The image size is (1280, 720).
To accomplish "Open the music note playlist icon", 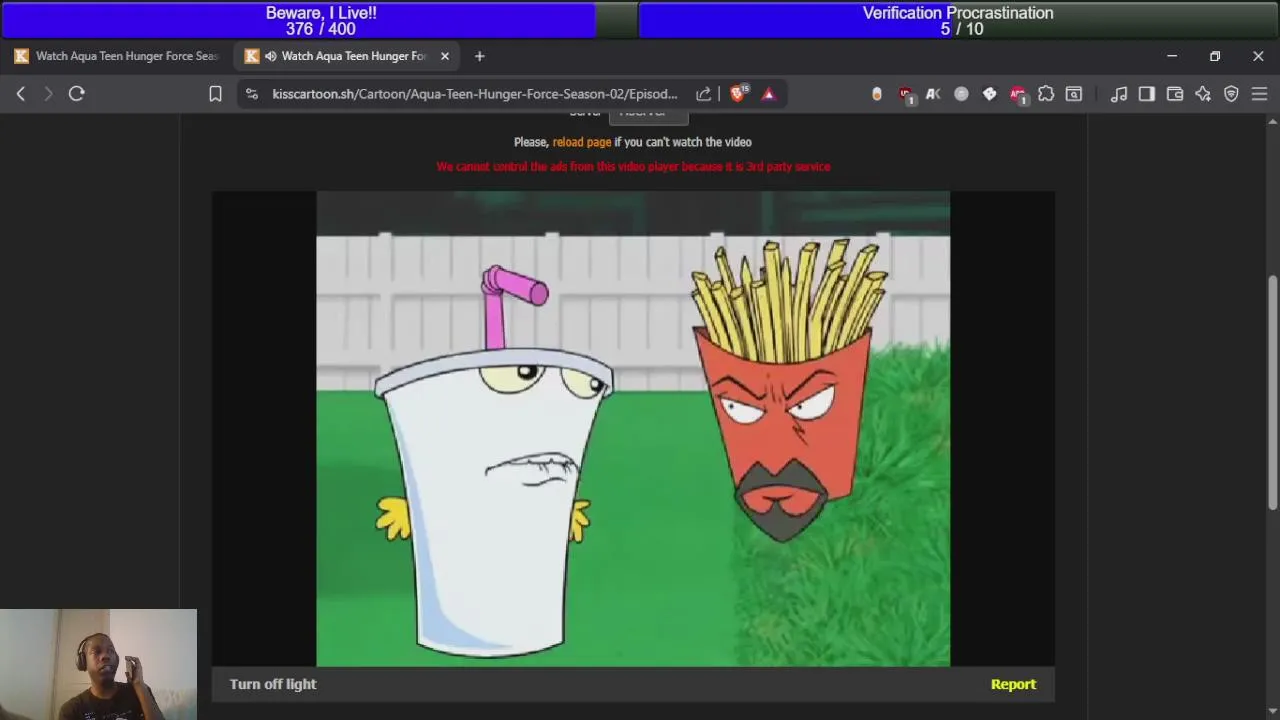I will point(1119,94).
